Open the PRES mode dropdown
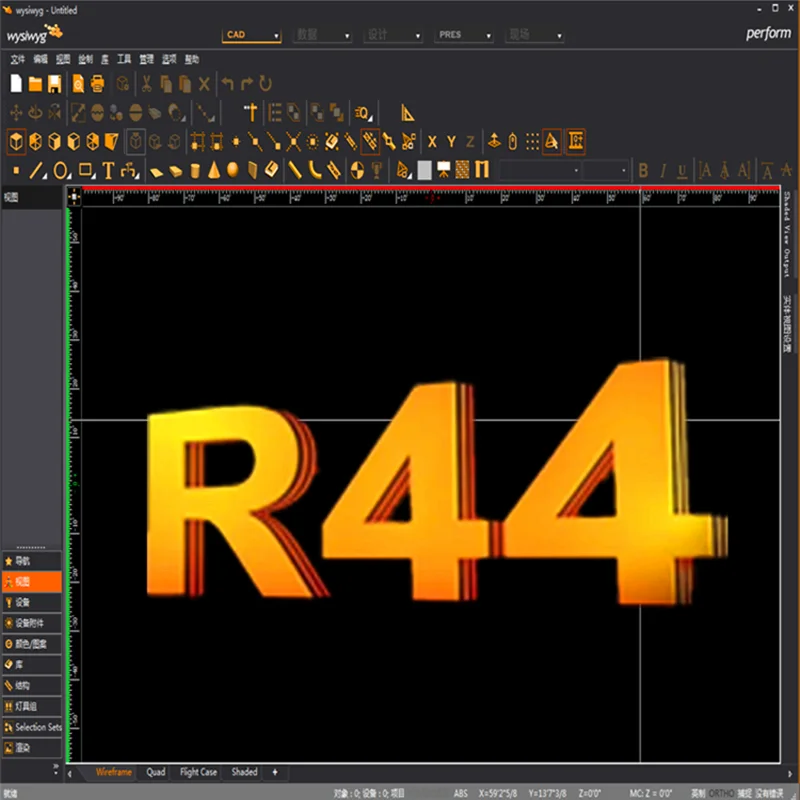This screenshot has width=800, height=800. [464, 35]
